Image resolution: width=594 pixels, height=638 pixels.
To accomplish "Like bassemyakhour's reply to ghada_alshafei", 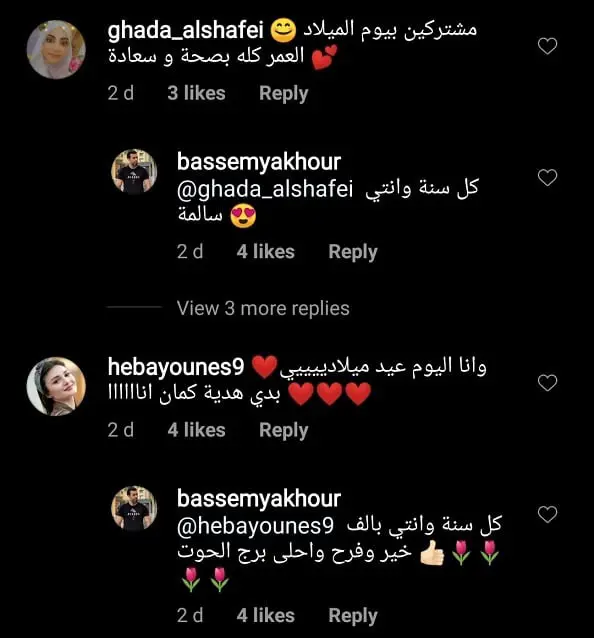I will click(547, 178).
